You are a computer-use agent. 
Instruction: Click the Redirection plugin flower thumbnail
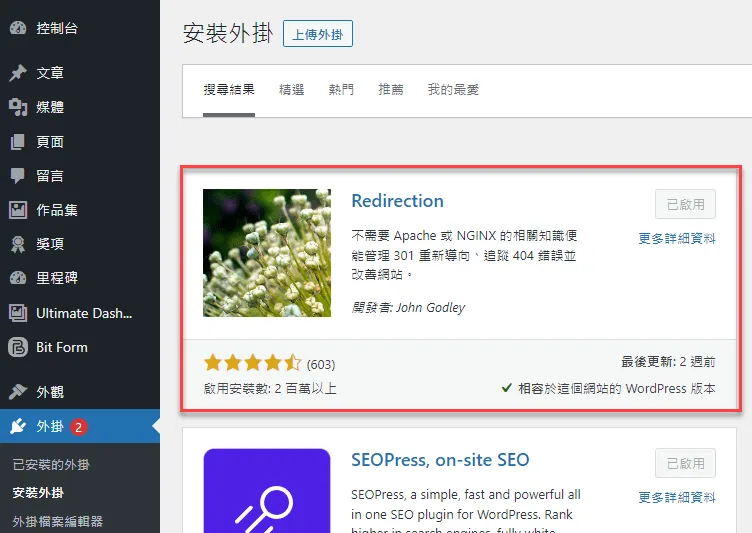[267, 253]
